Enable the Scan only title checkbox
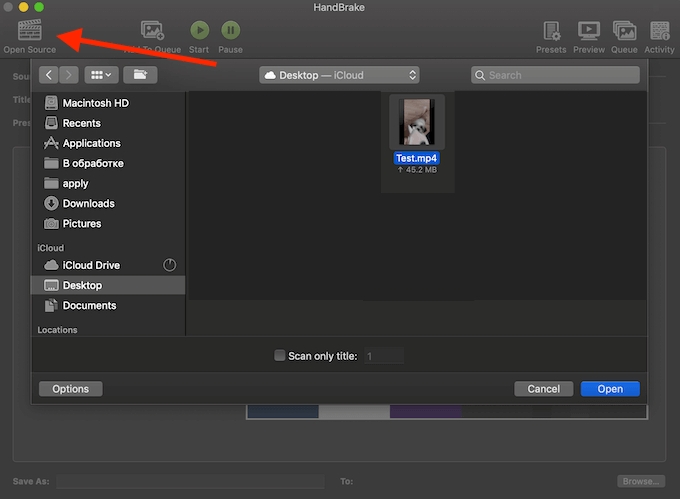This screenshot has width=680, height=499. 280,355
